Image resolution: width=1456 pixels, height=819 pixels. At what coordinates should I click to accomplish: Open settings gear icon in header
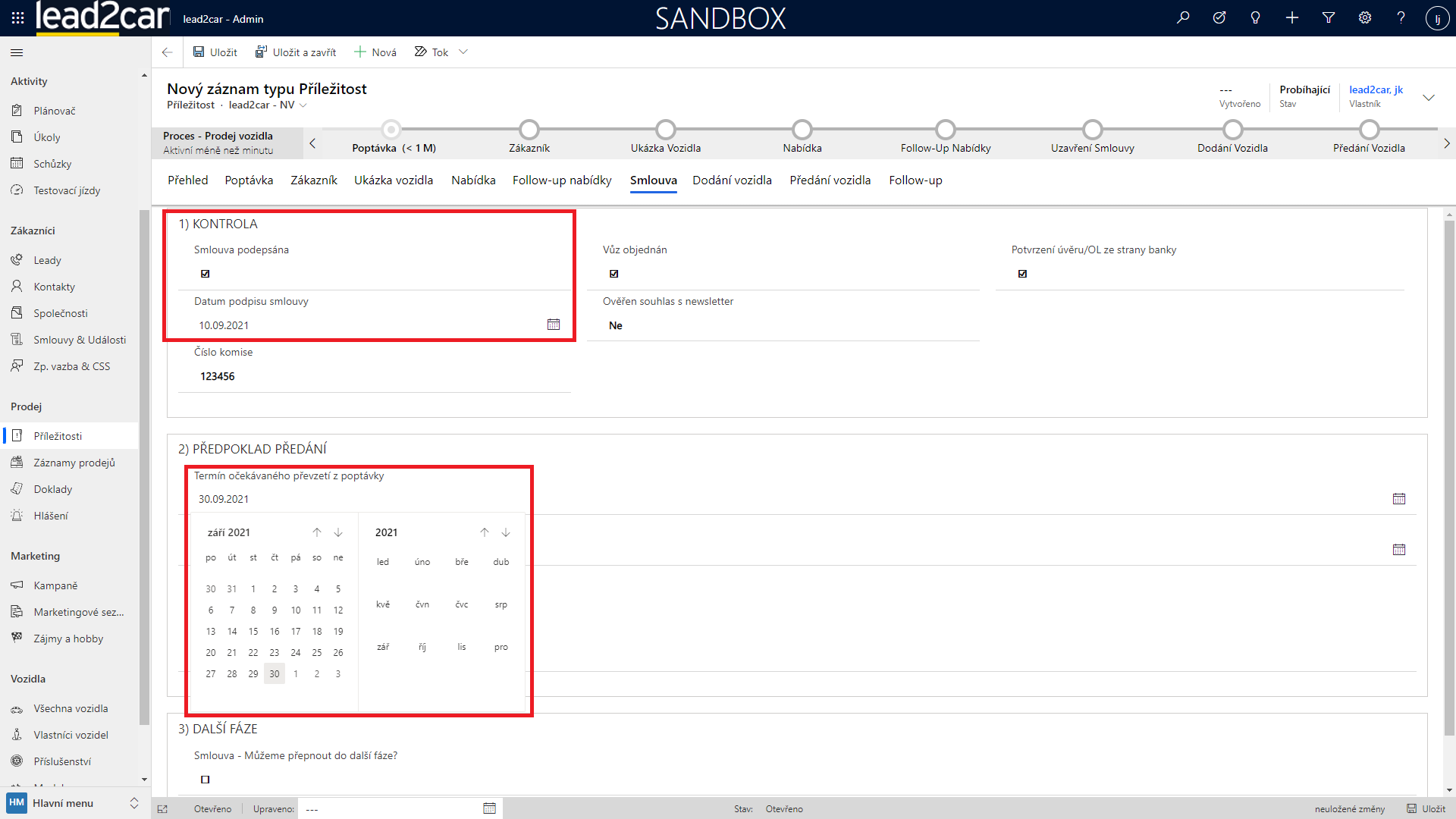(x=1365, y=17)
